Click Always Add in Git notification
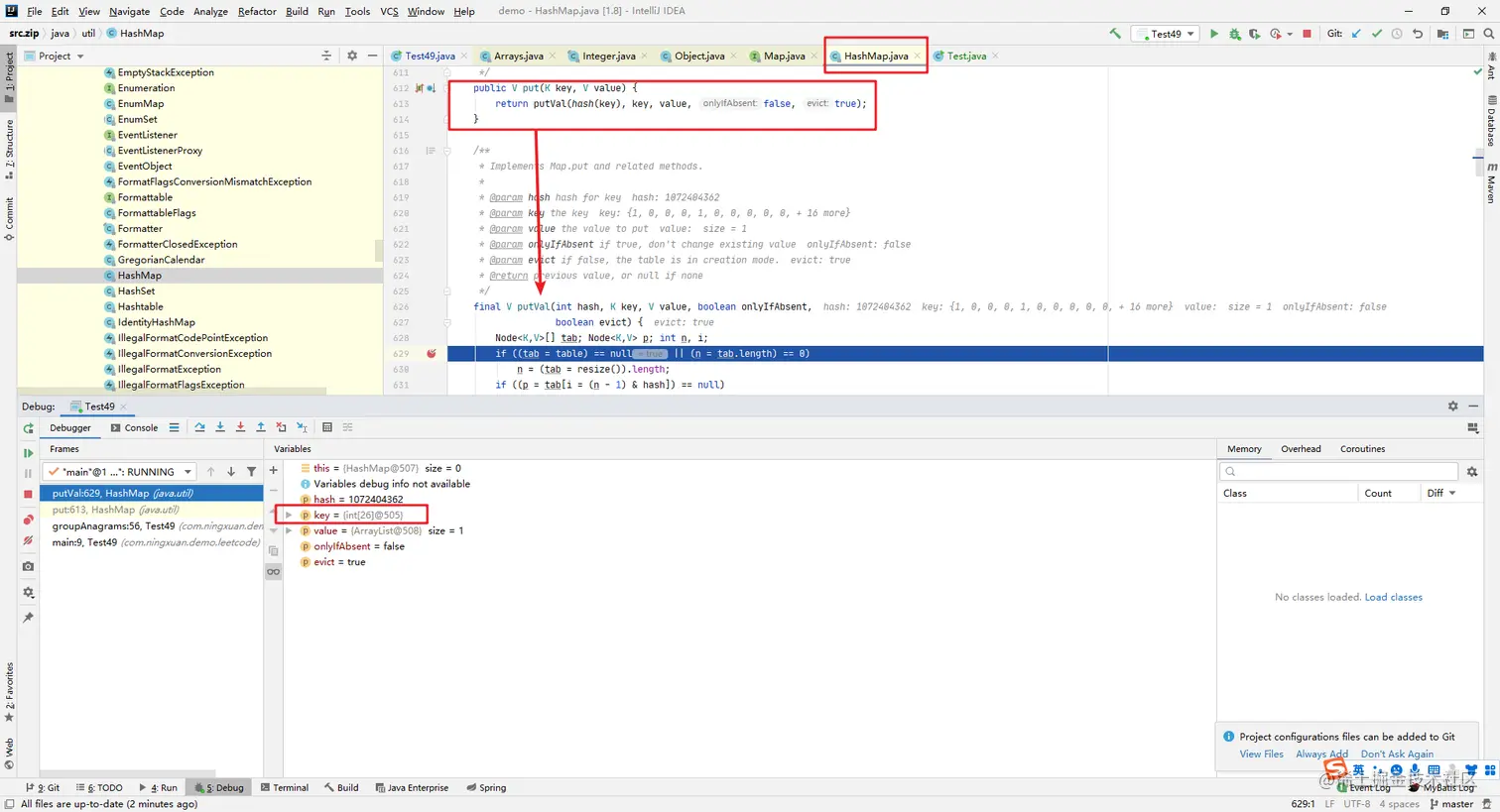1500x812 pixels. pos(1321,754)
